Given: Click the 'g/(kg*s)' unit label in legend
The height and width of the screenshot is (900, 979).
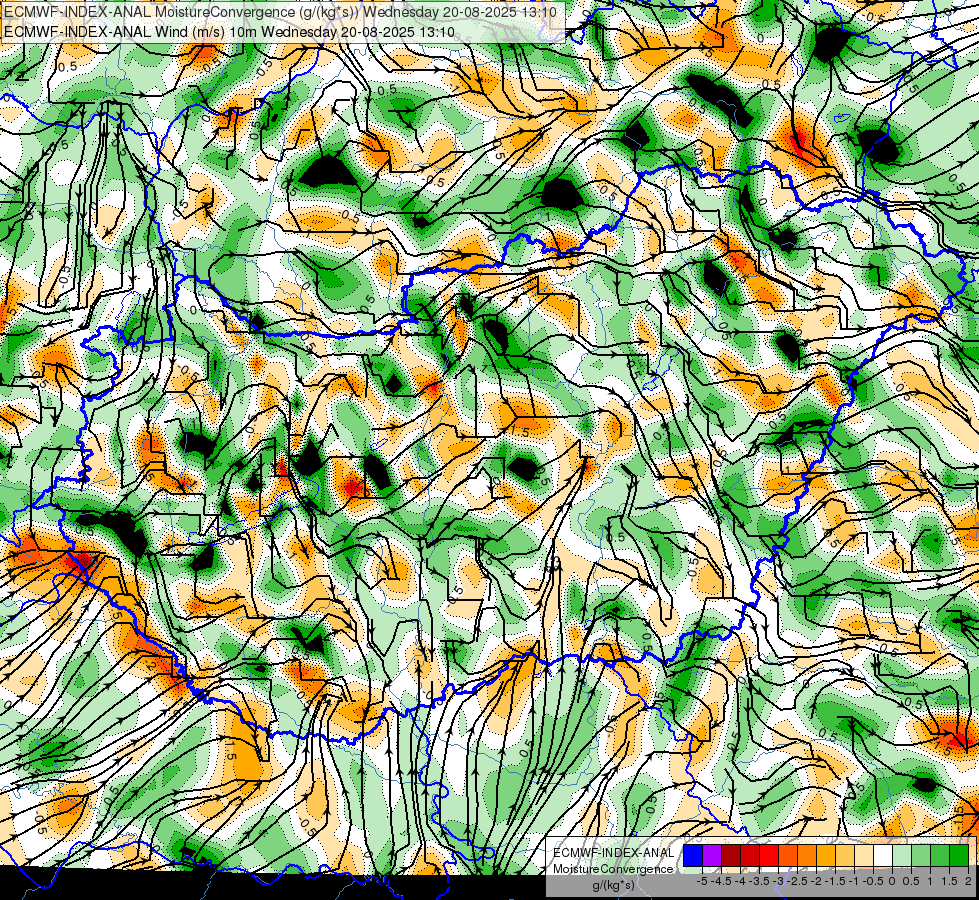Looking at the screenshot, I should tap(614, 886).
